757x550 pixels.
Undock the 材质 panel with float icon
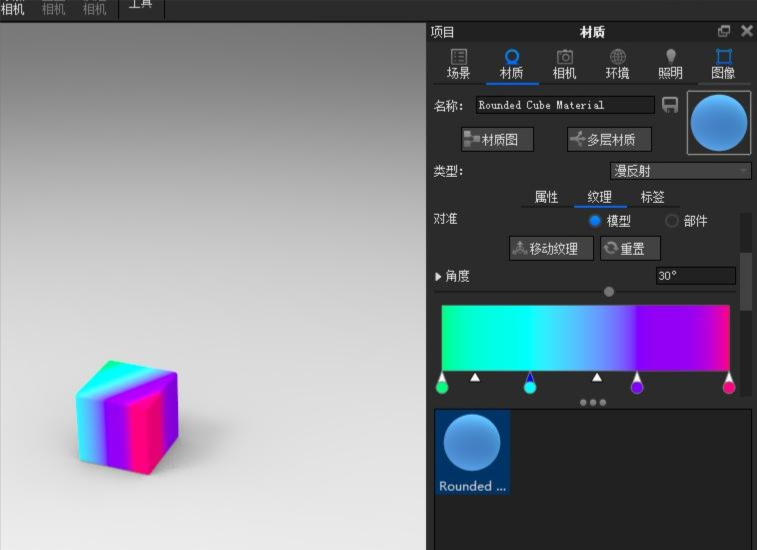pos(724,31)
